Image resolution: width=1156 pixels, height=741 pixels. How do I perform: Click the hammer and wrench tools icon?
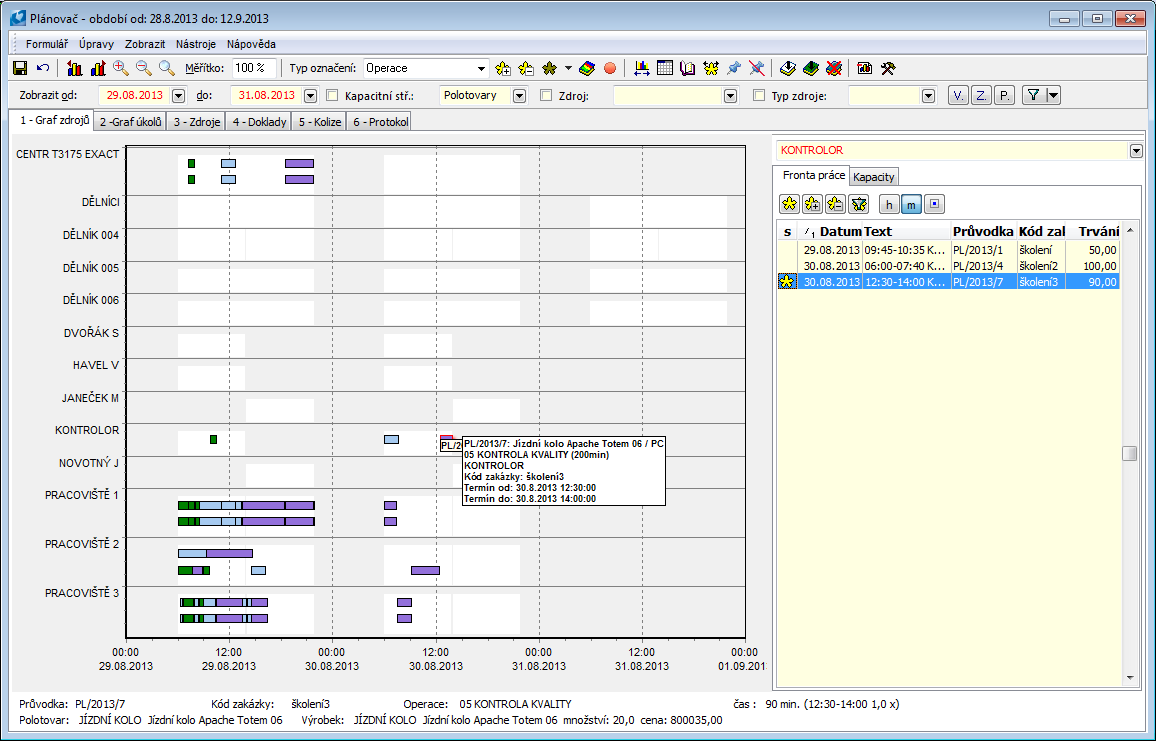pos(887,68)
